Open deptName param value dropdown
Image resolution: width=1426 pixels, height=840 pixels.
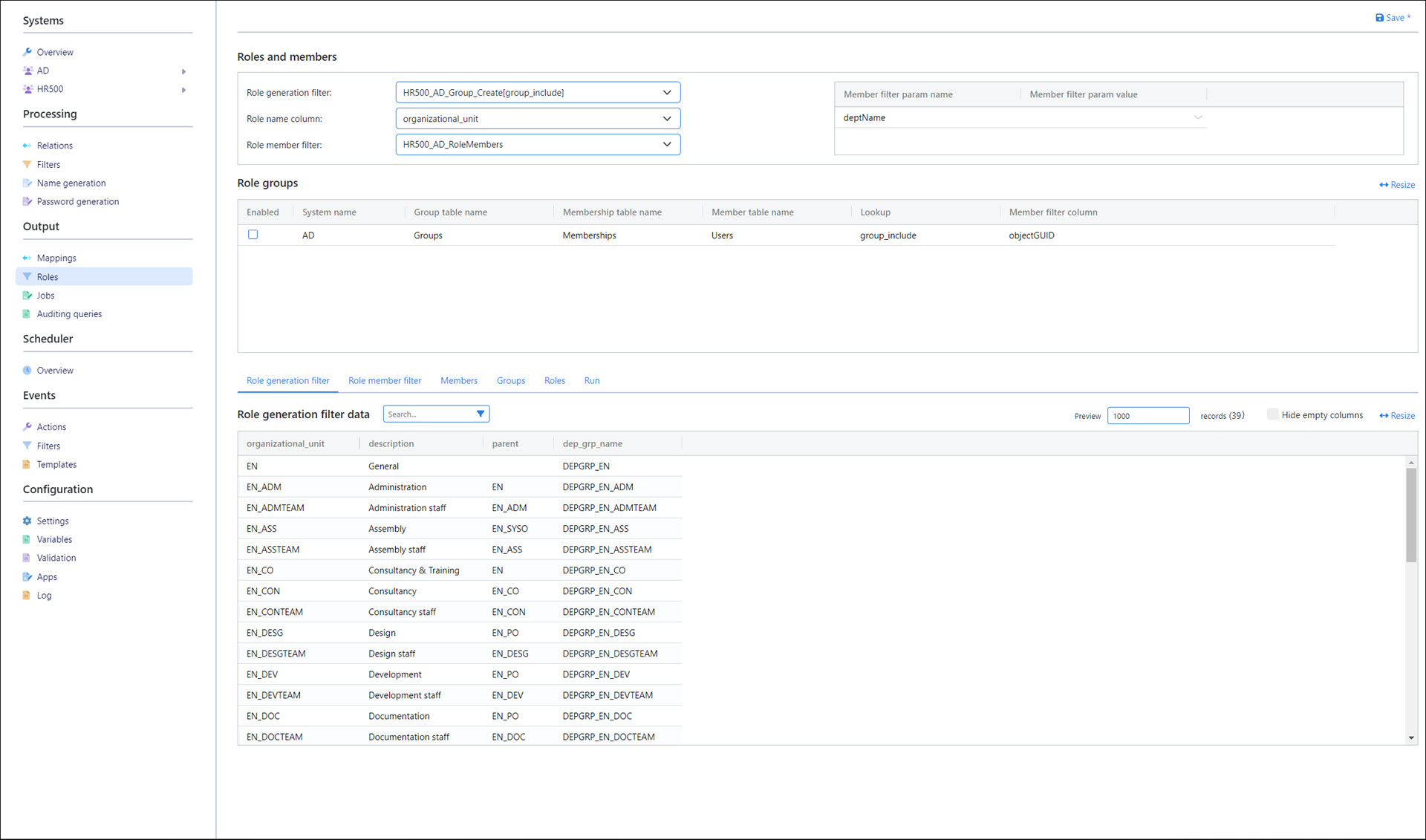click(x=1197, y=117)
